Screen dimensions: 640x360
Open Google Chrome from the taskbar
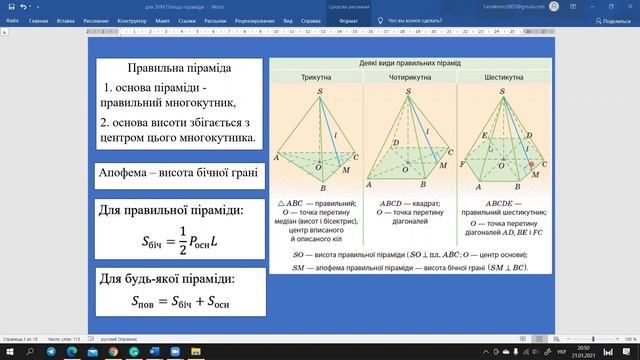[x=113, y=351]
